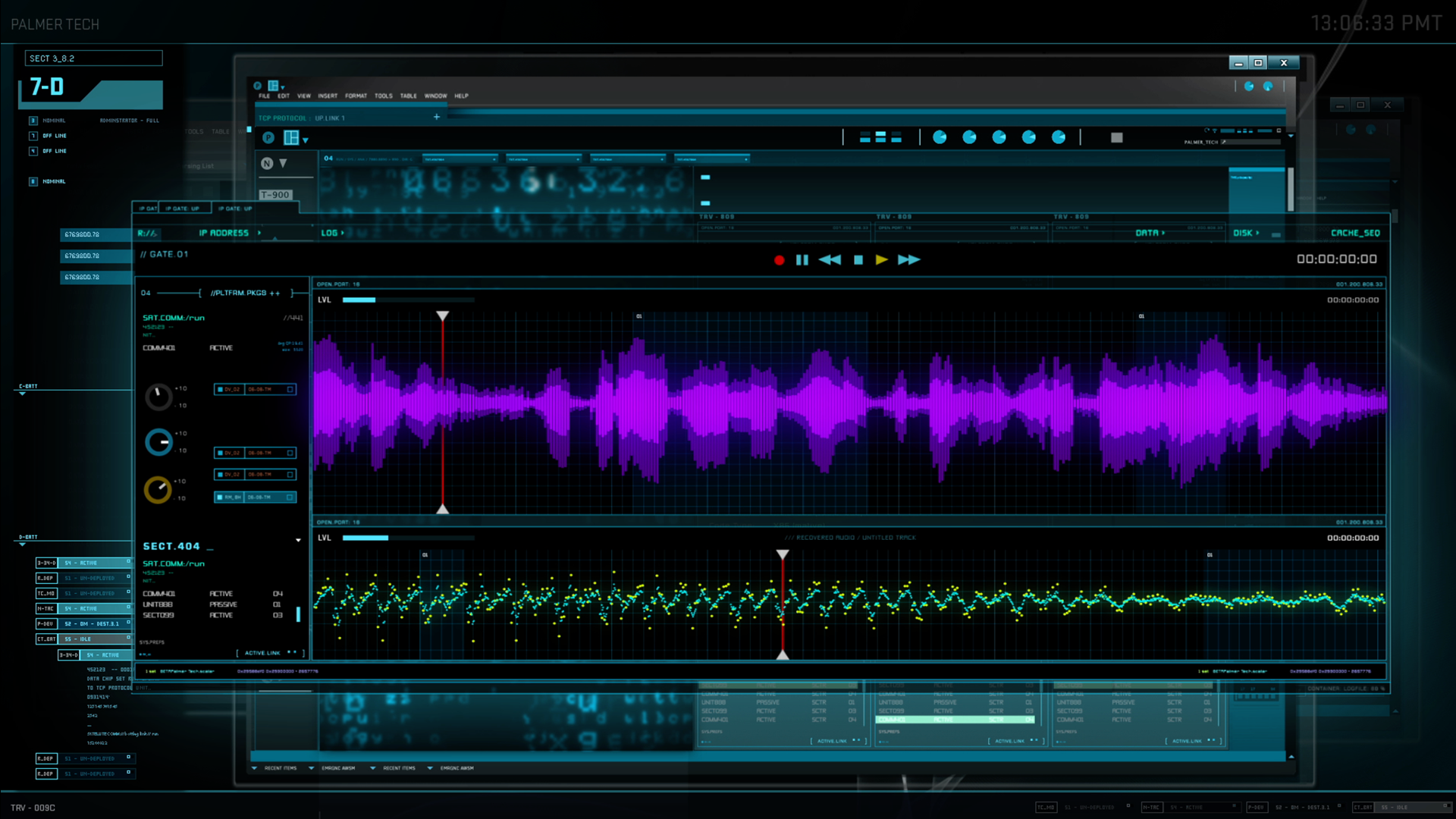Open the TOOLS menu
Image resolution: width=1456 pixels, height=819 pixels.
pos(384,96)
